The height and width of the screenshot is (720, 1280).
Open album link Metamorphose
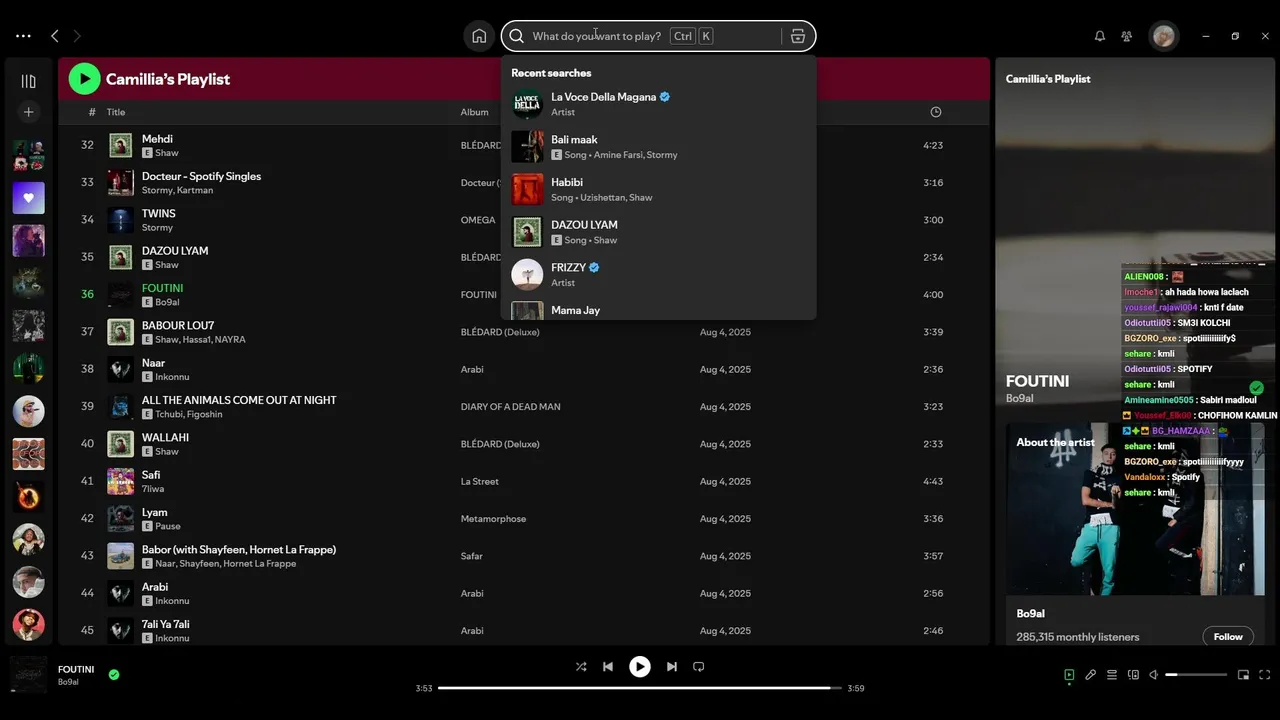(x=493, y=519)
